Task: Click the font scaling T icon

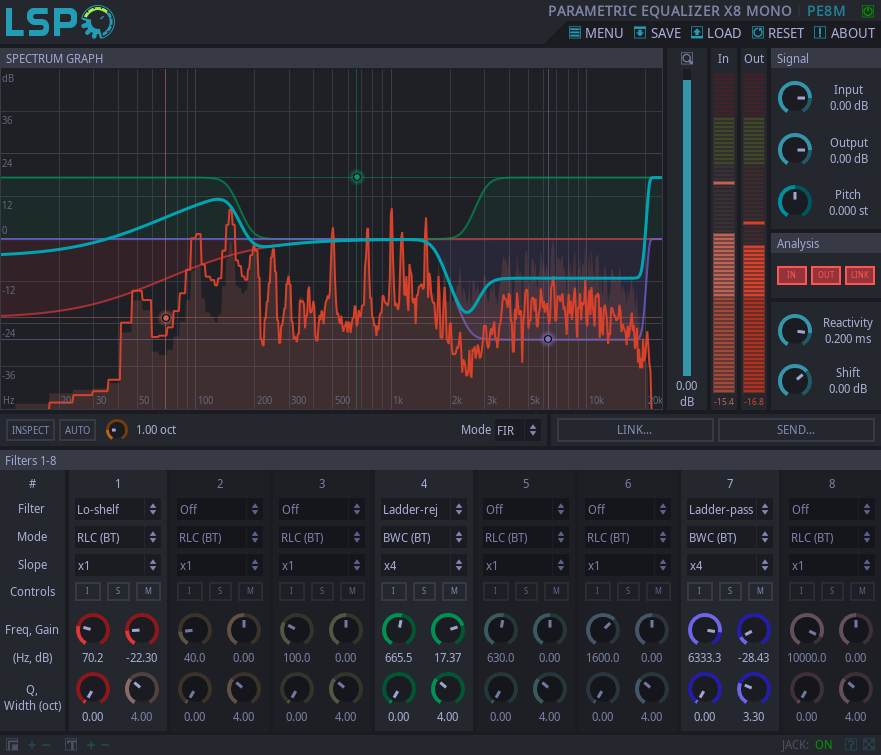Action: pyautogui.click(x=71, y=745)
